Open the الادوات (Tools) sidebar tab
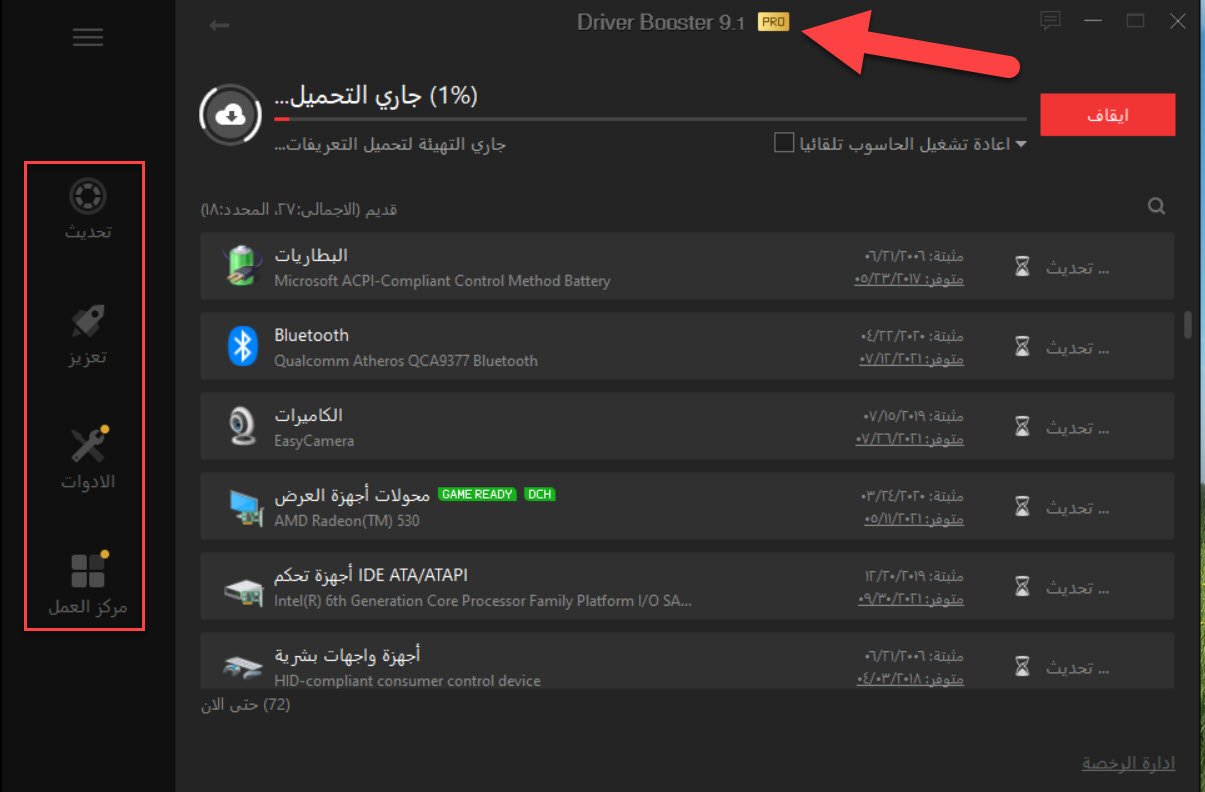This screenshot has width=1205, height=792. click(88, 459)
